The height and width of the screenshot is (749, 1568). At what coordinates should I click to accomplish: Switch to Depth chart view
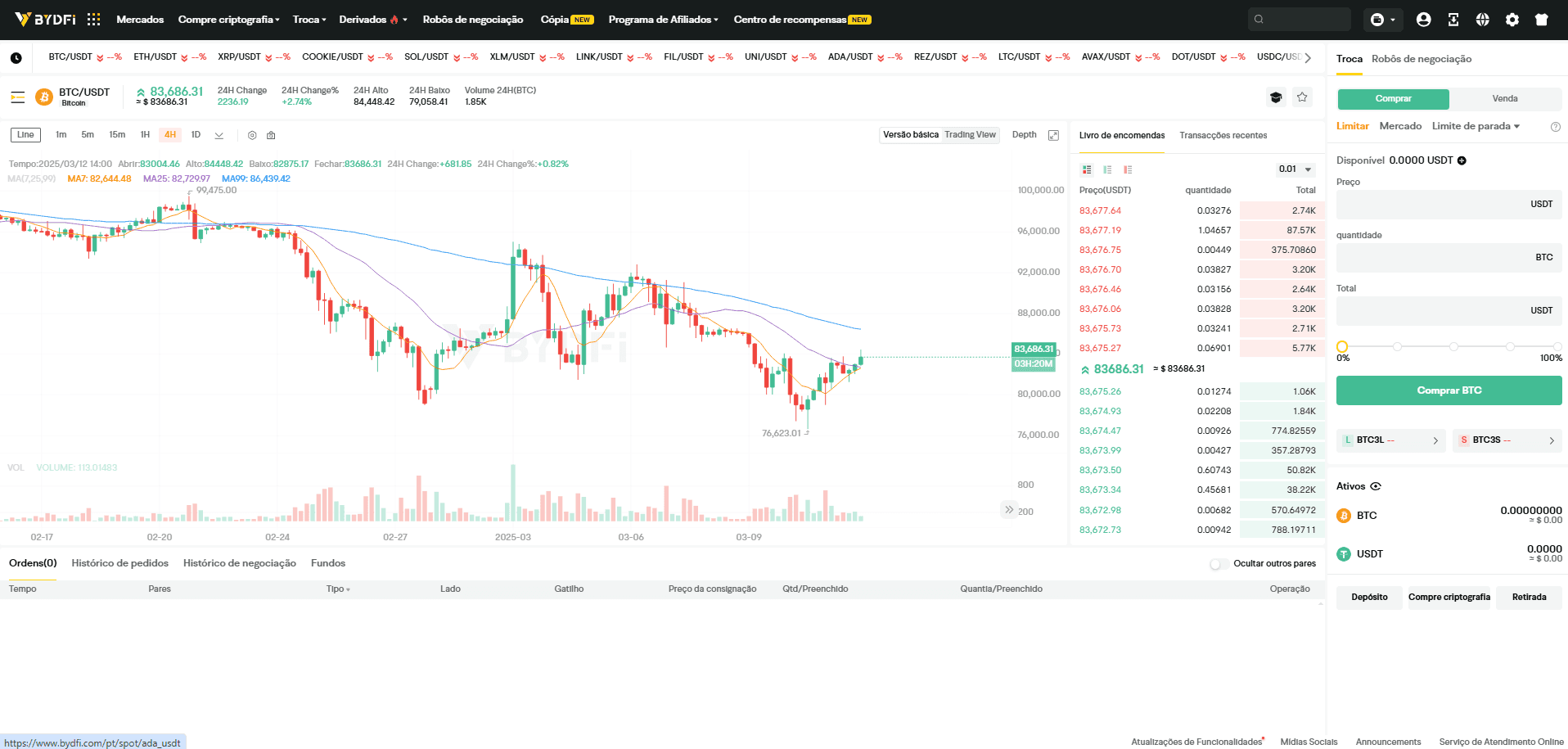1024,135
